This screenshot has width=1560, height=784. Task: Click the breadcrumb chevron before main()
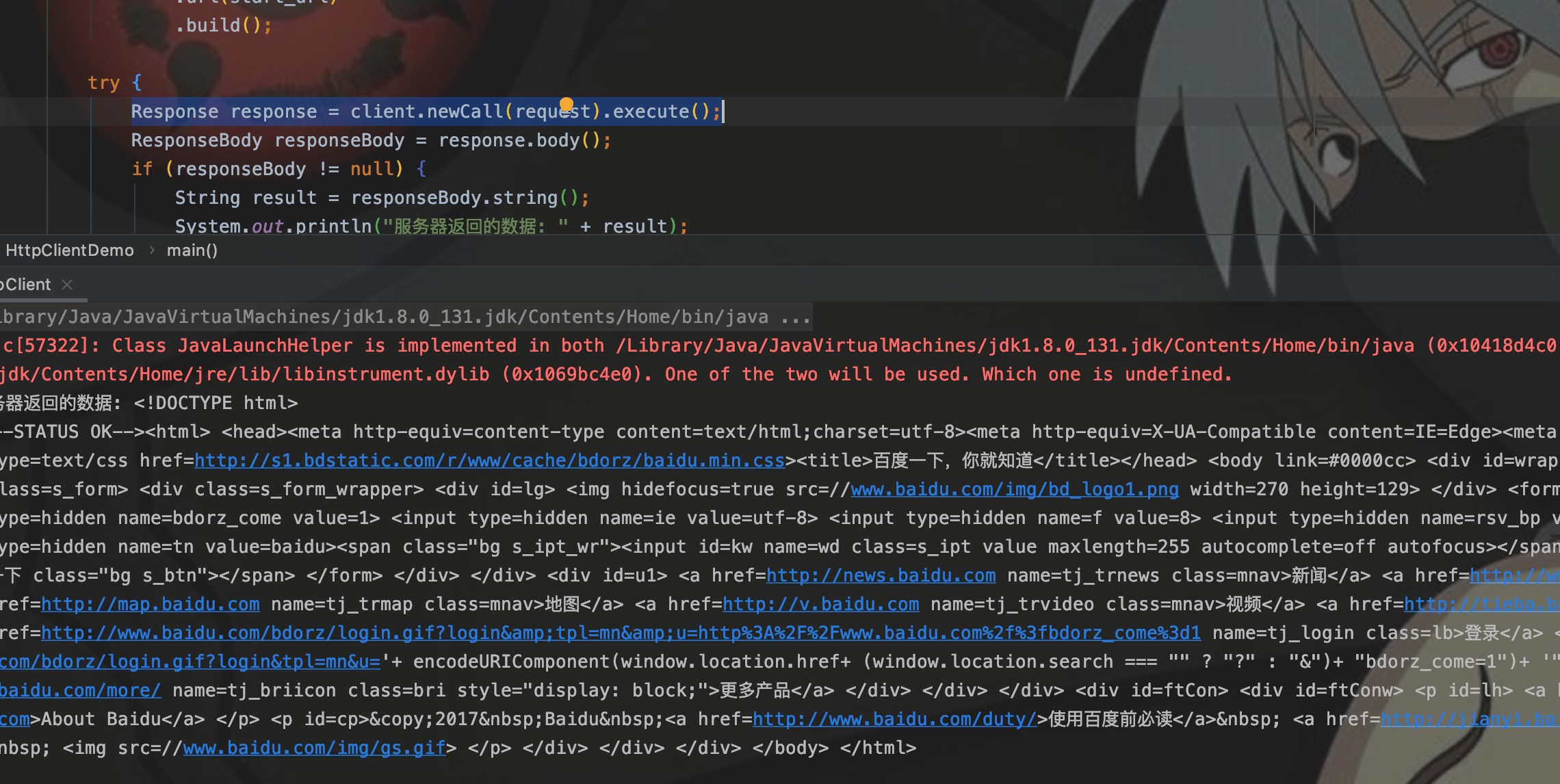click(152, 250)
